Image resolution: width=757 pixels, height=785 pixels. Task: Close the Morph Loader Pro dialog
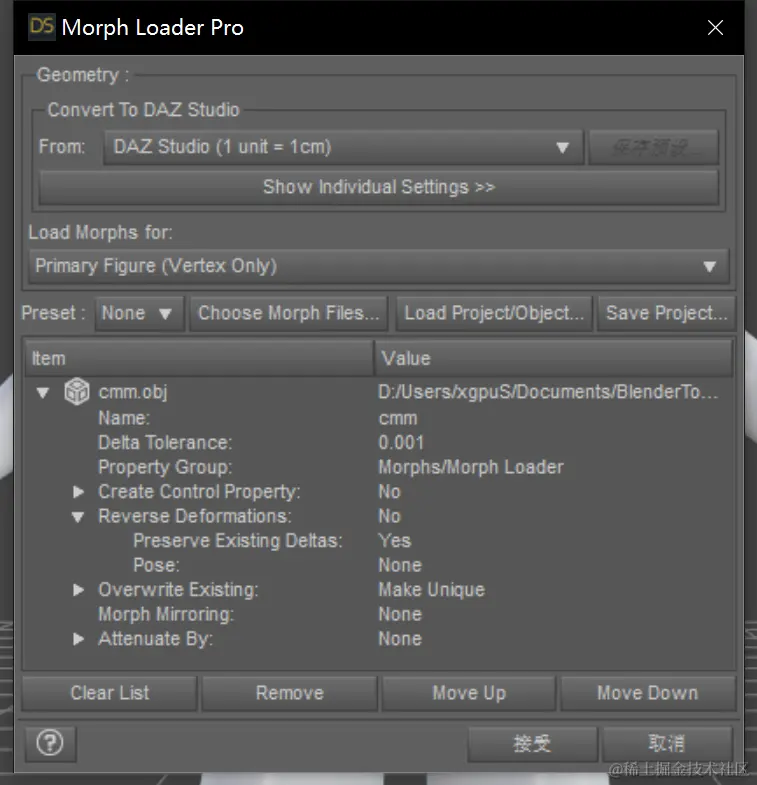coord(715,28)
